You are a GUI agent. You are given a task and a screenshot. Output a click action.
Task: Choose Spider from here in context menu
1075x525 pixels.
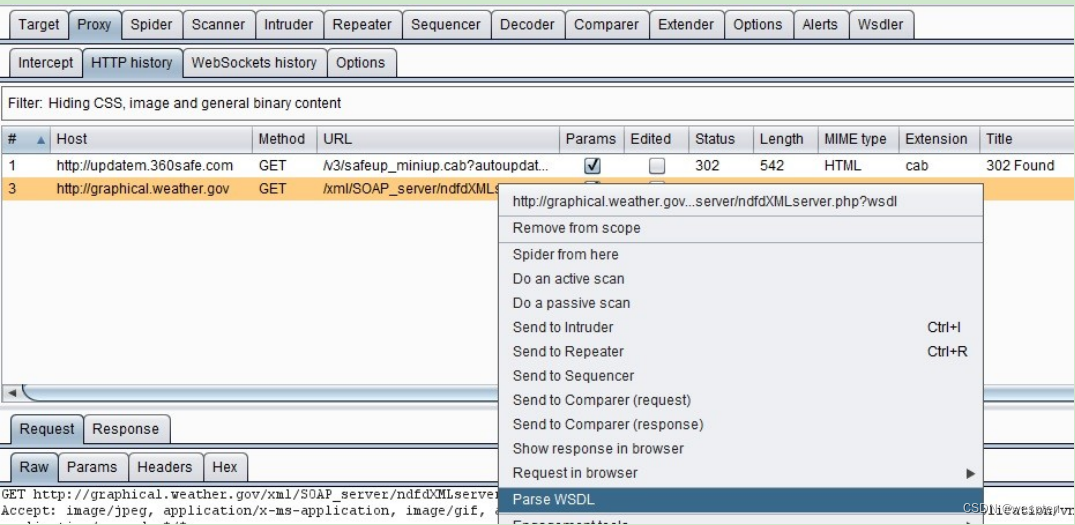(565, 254)
